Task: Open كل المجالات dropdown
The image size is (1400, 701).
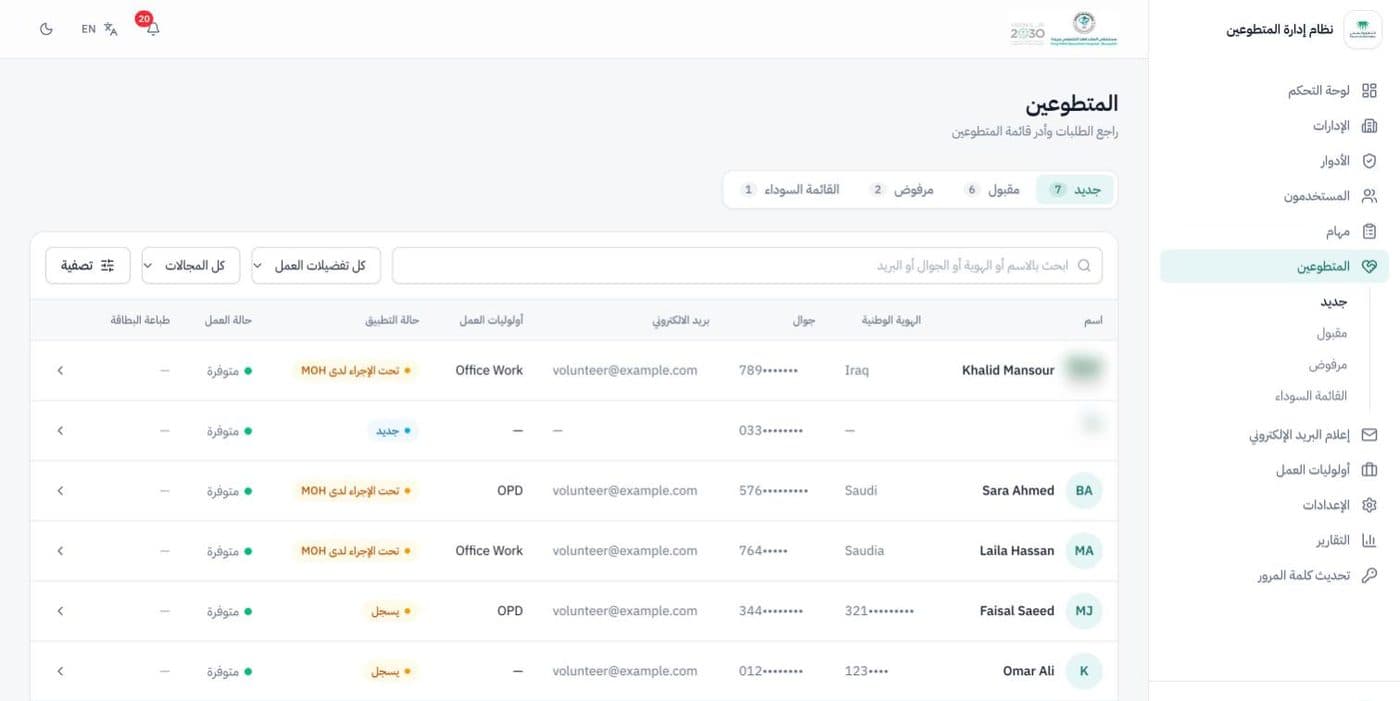Action: point(190,265)
